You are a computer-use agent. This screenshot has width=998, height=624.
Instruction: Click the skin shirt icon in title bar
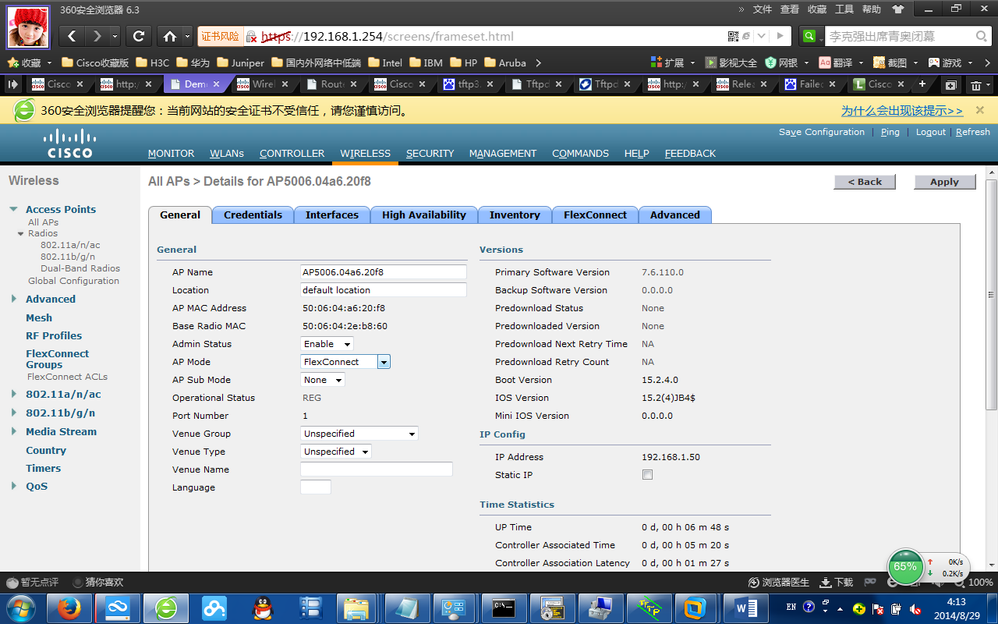tap(898, 10)
